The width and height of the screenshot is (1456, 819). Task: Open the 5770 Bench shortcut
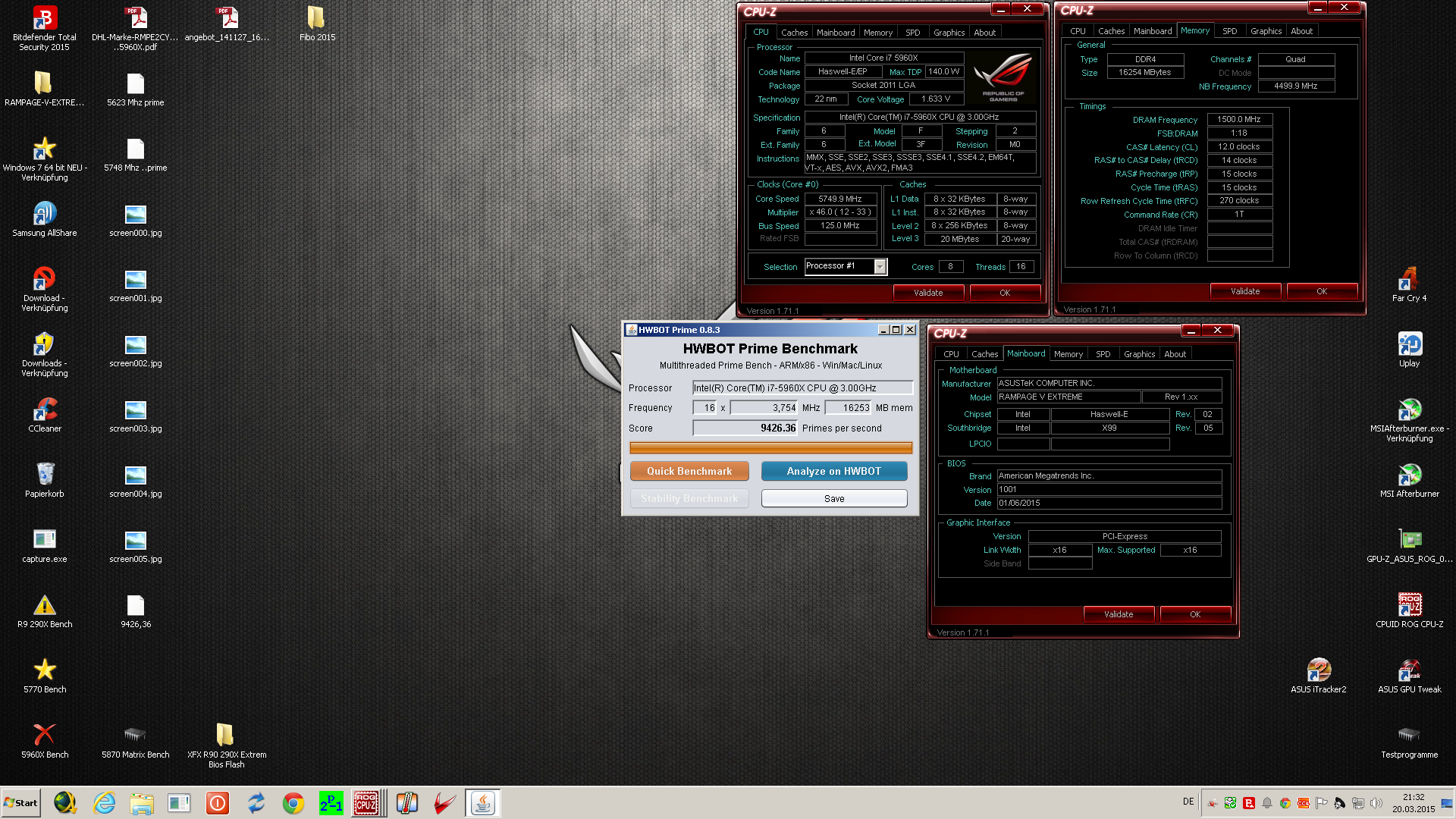click(x=45, y=676)
